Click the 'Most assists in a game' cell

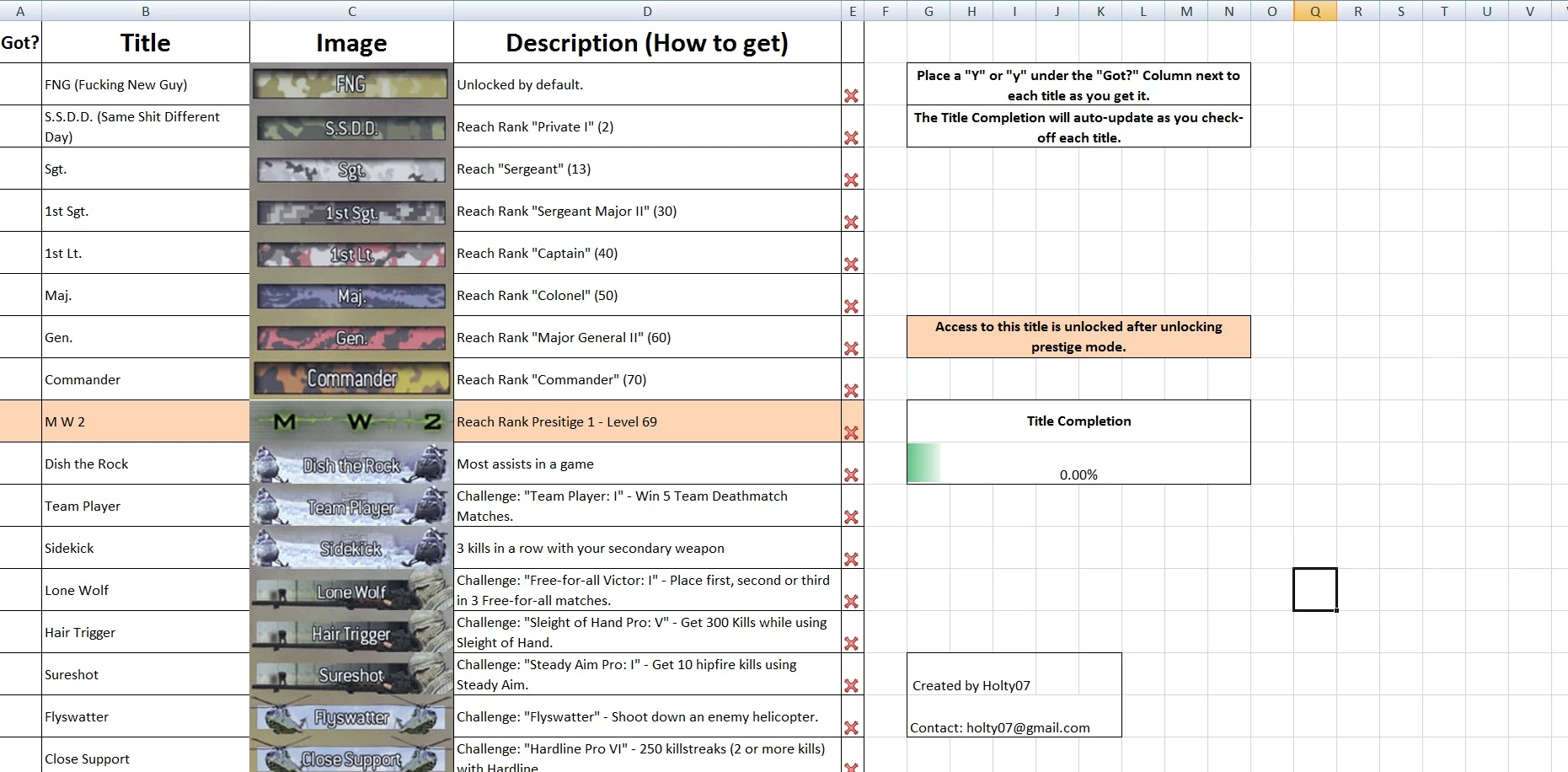coord(647,464)
